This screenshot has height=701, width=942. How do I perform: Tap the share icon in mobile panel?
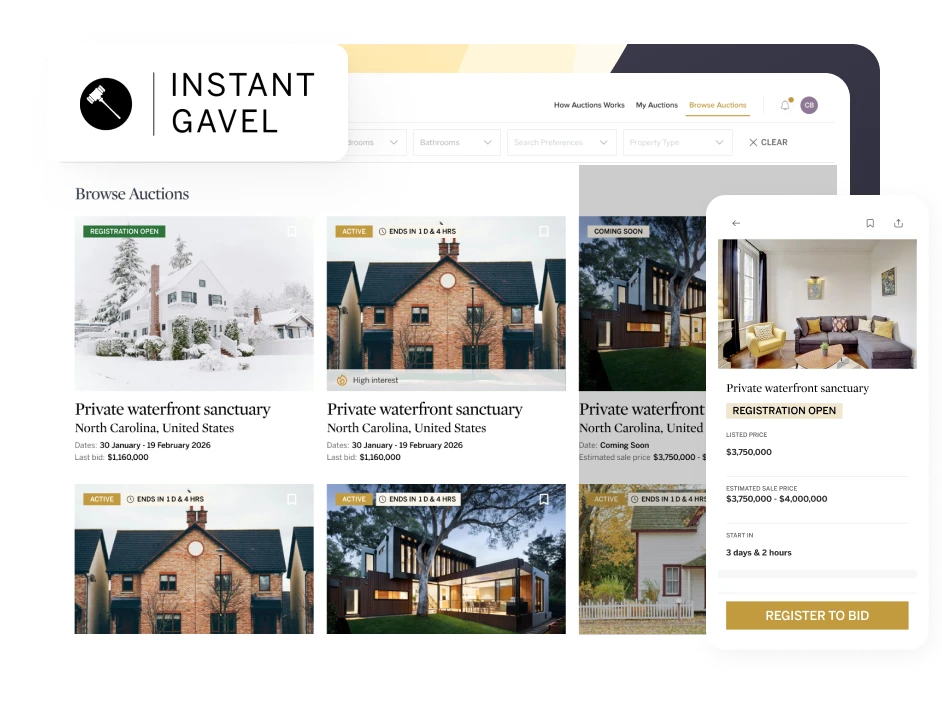898,223
